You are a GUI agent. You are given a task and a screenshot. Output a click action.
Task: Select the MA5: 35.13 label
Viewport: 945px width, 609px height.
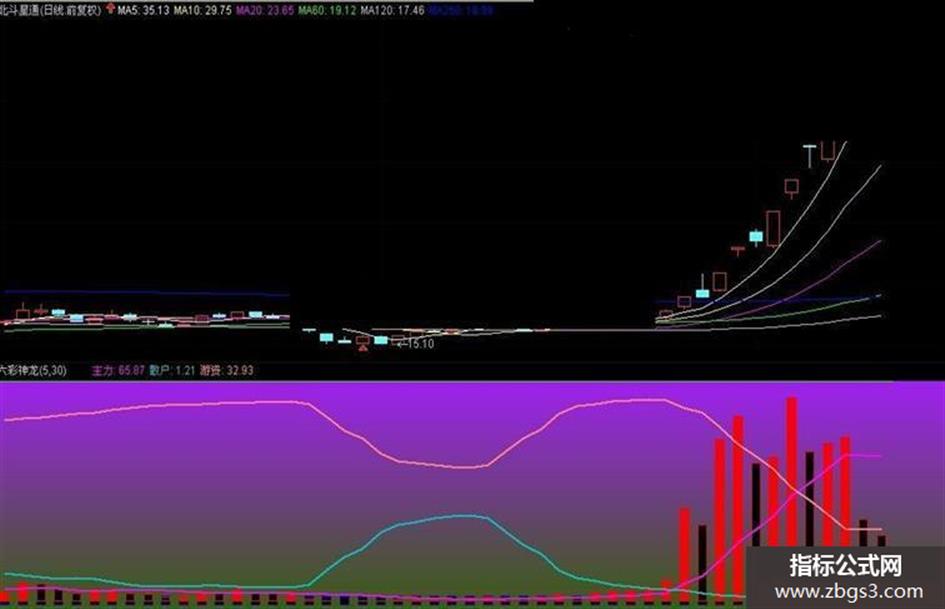[143, 10]
